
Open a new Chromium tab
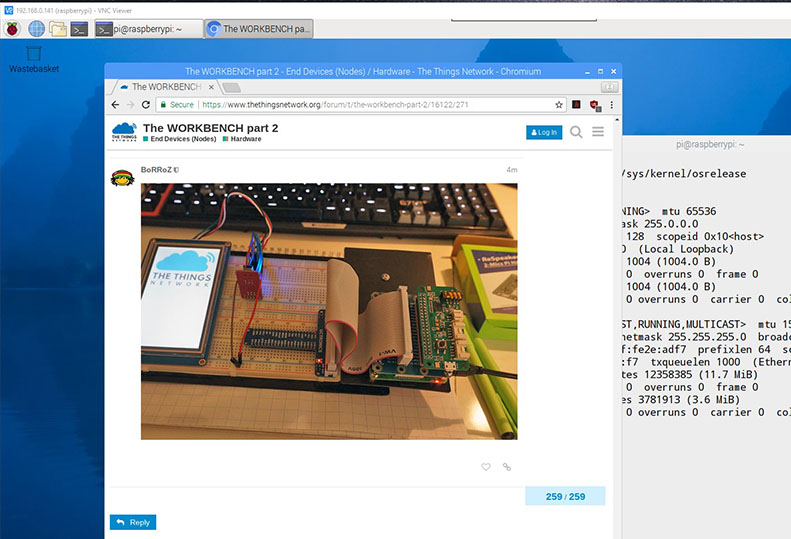(232, 88)
